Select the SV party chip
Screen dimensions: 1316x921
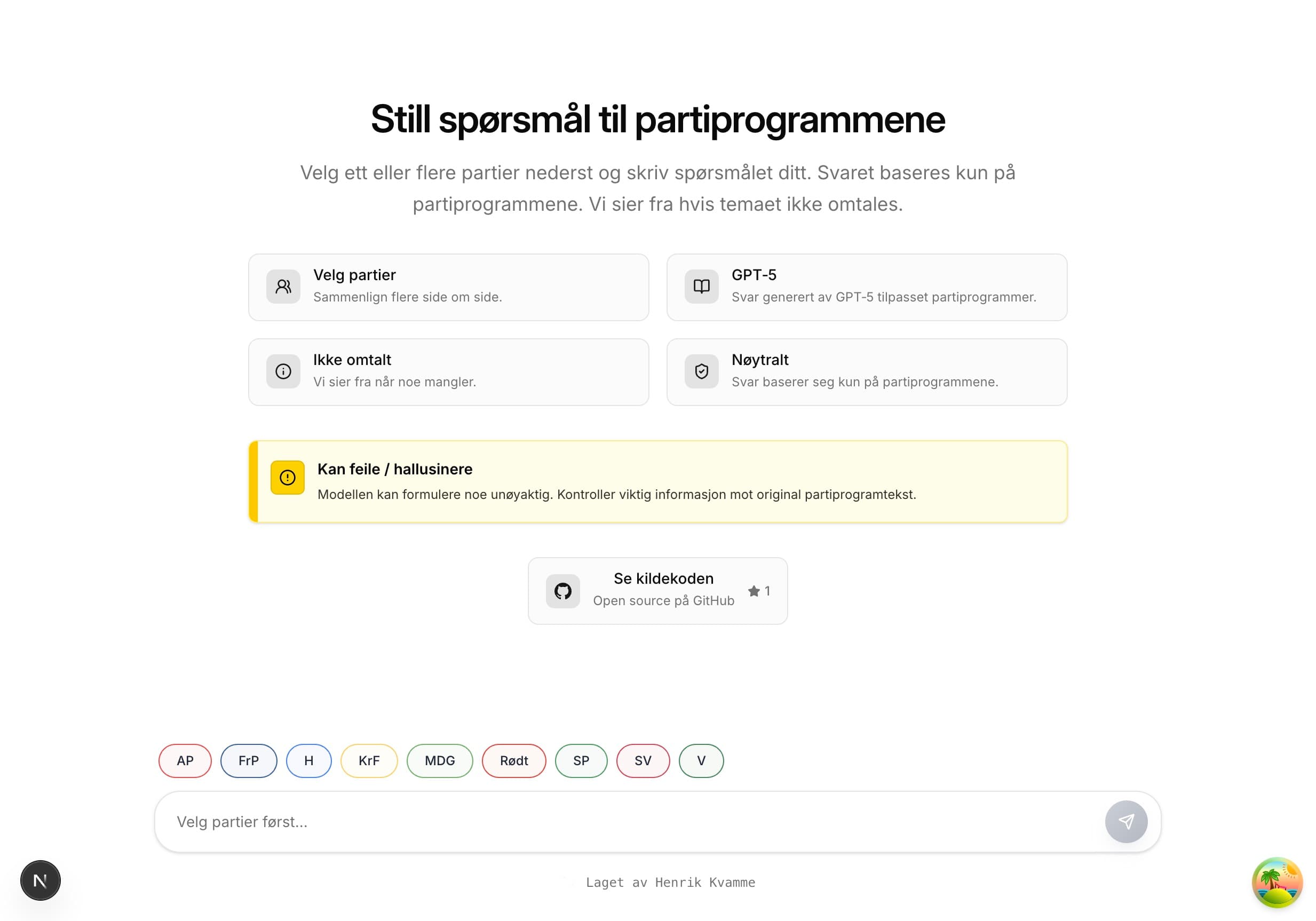pyautogui.click(x=642, y=760)
